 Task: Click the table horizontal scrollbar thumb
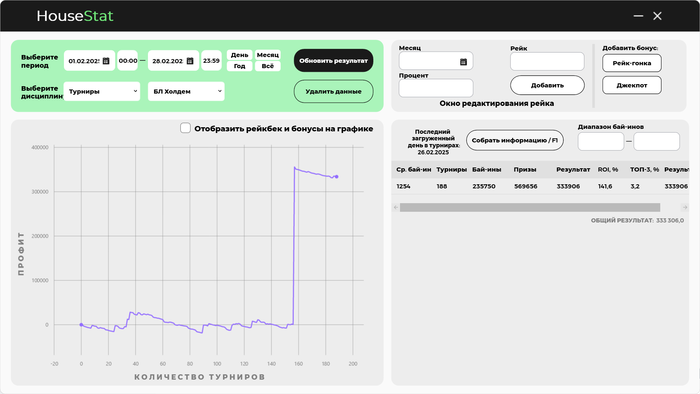pos(530,207)
